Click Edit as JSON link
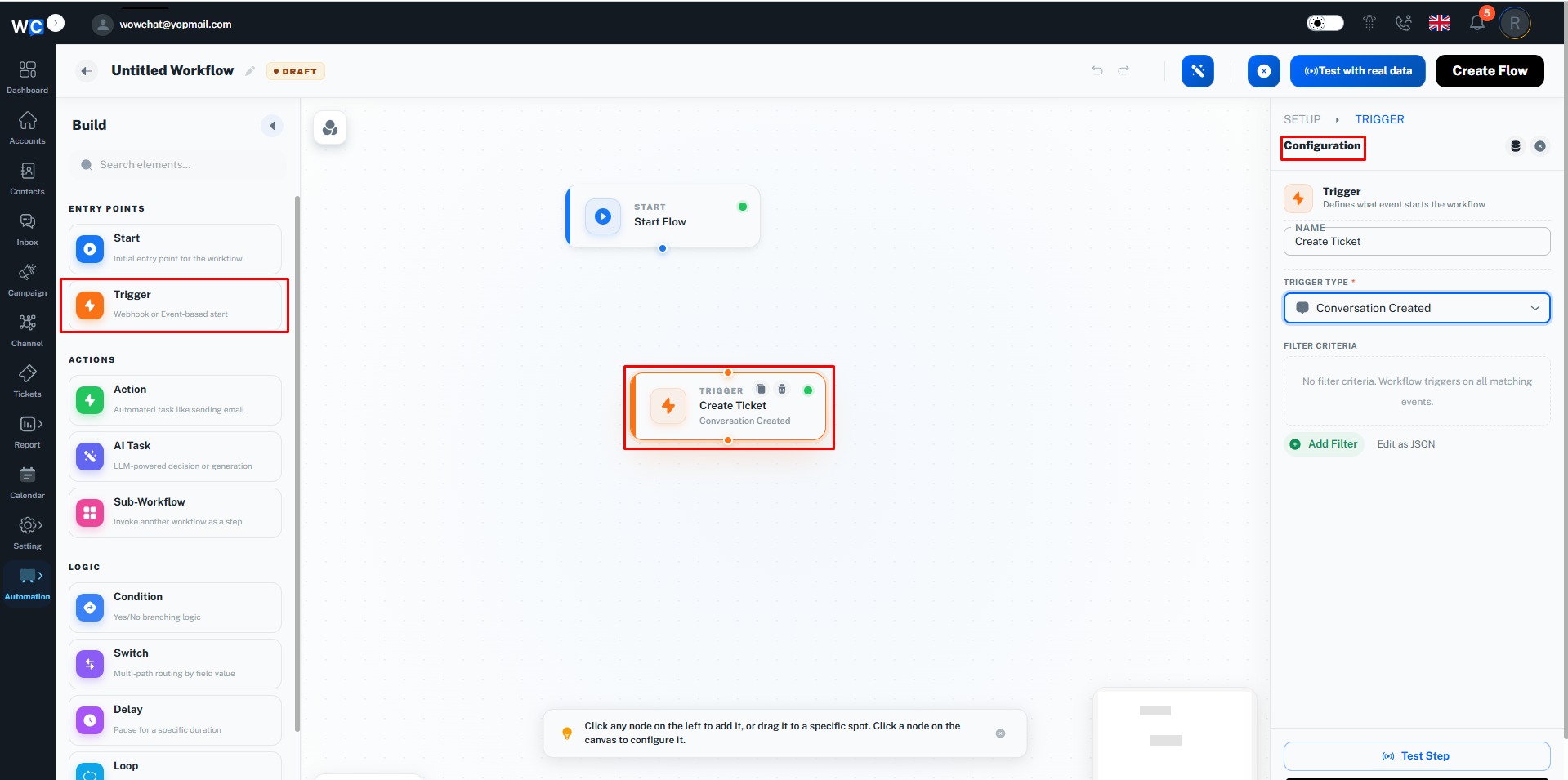 [1405, 444]
